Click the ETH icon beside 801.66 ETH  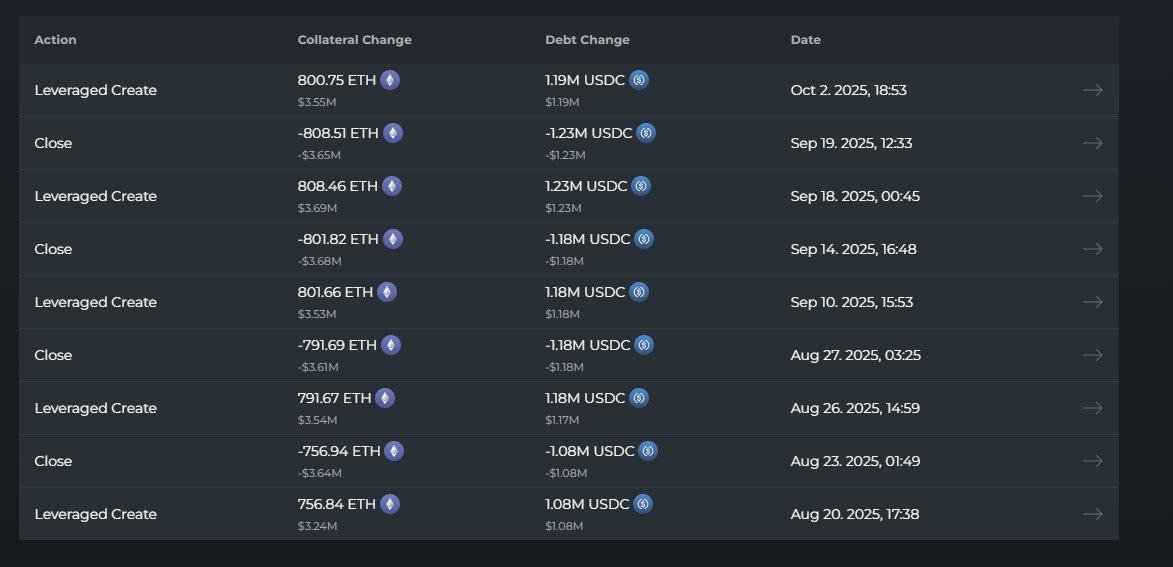(x=387, y=292)
